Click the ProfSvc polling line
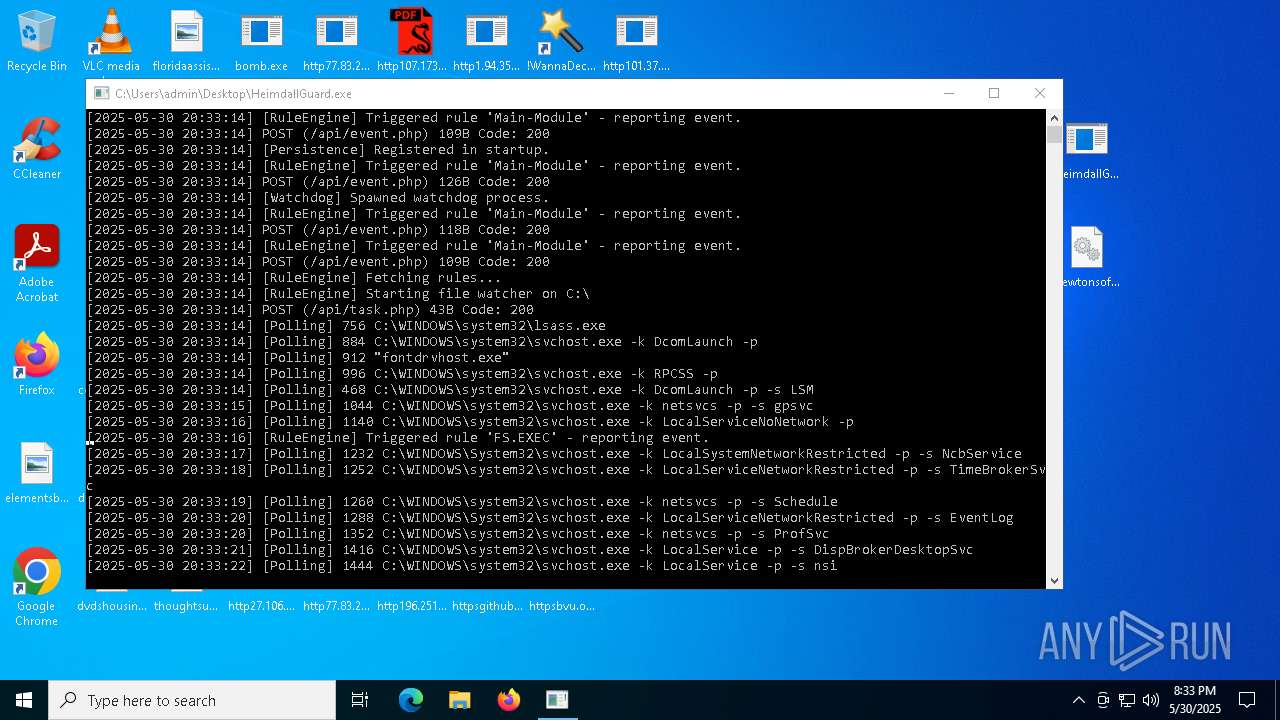1280x720 pixels. [x=458, y=534]
